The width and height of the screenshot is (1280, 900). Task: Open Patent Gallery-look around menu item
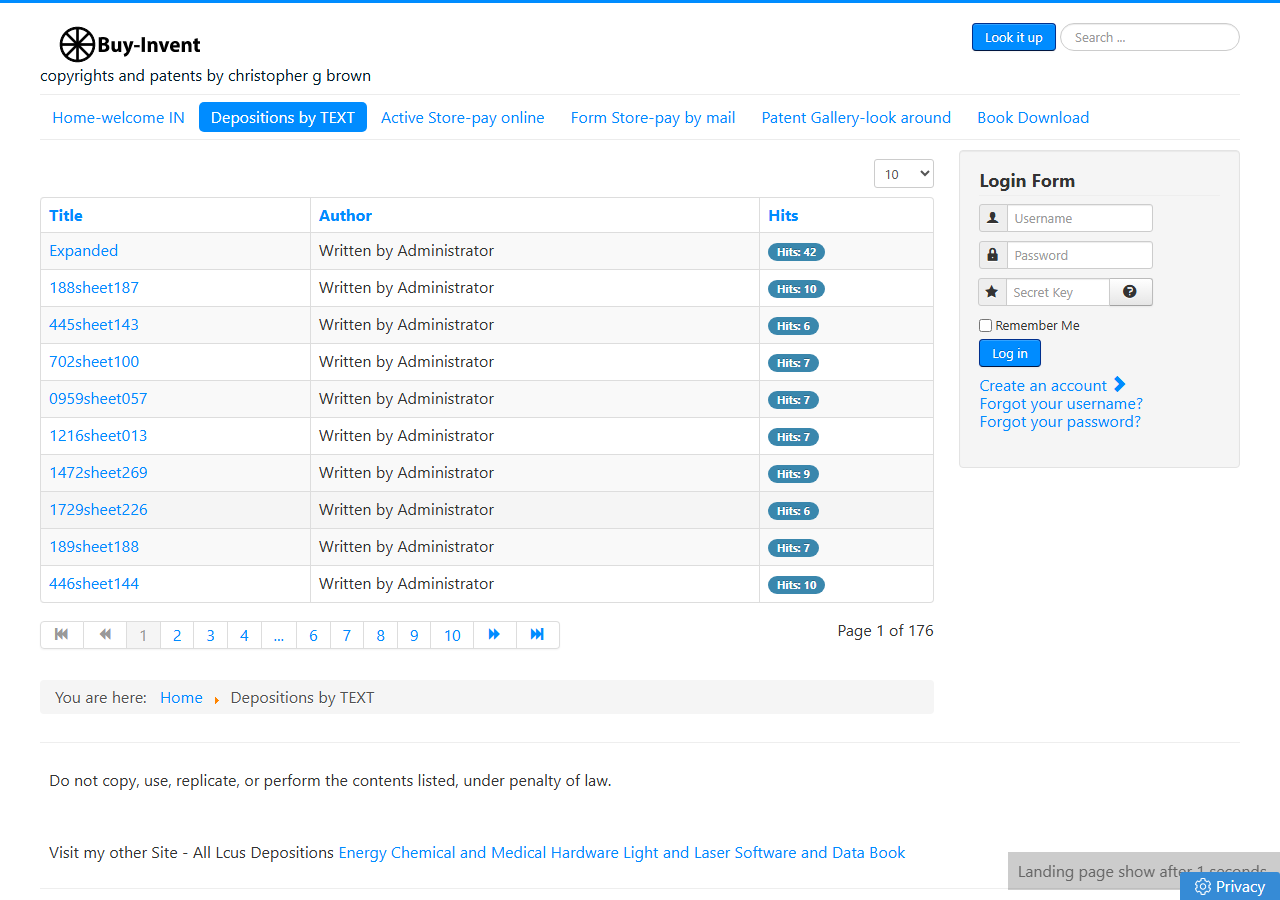click(856, 117)
